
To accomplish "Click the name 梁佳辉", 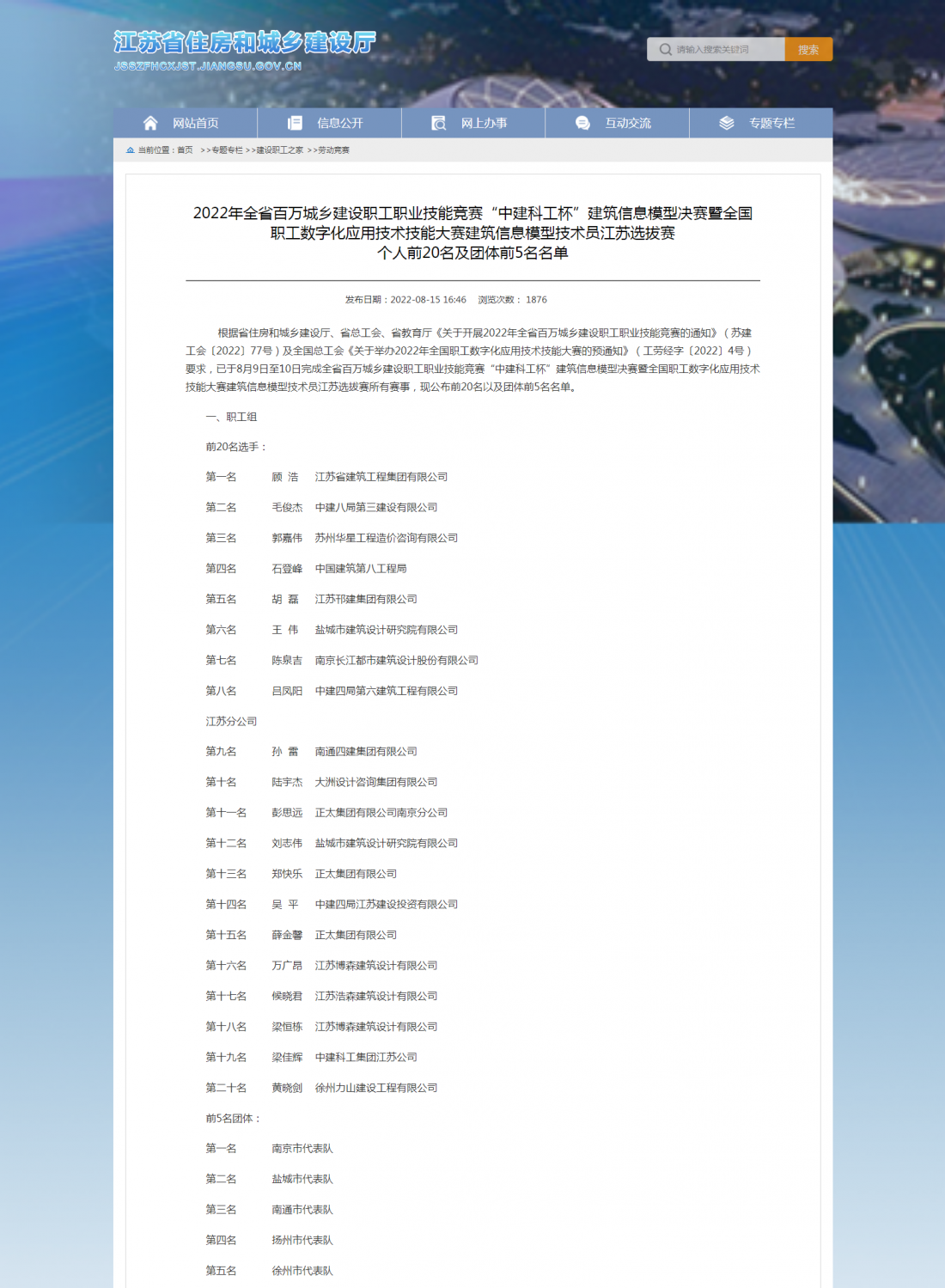I will (x=287, y=1058).
